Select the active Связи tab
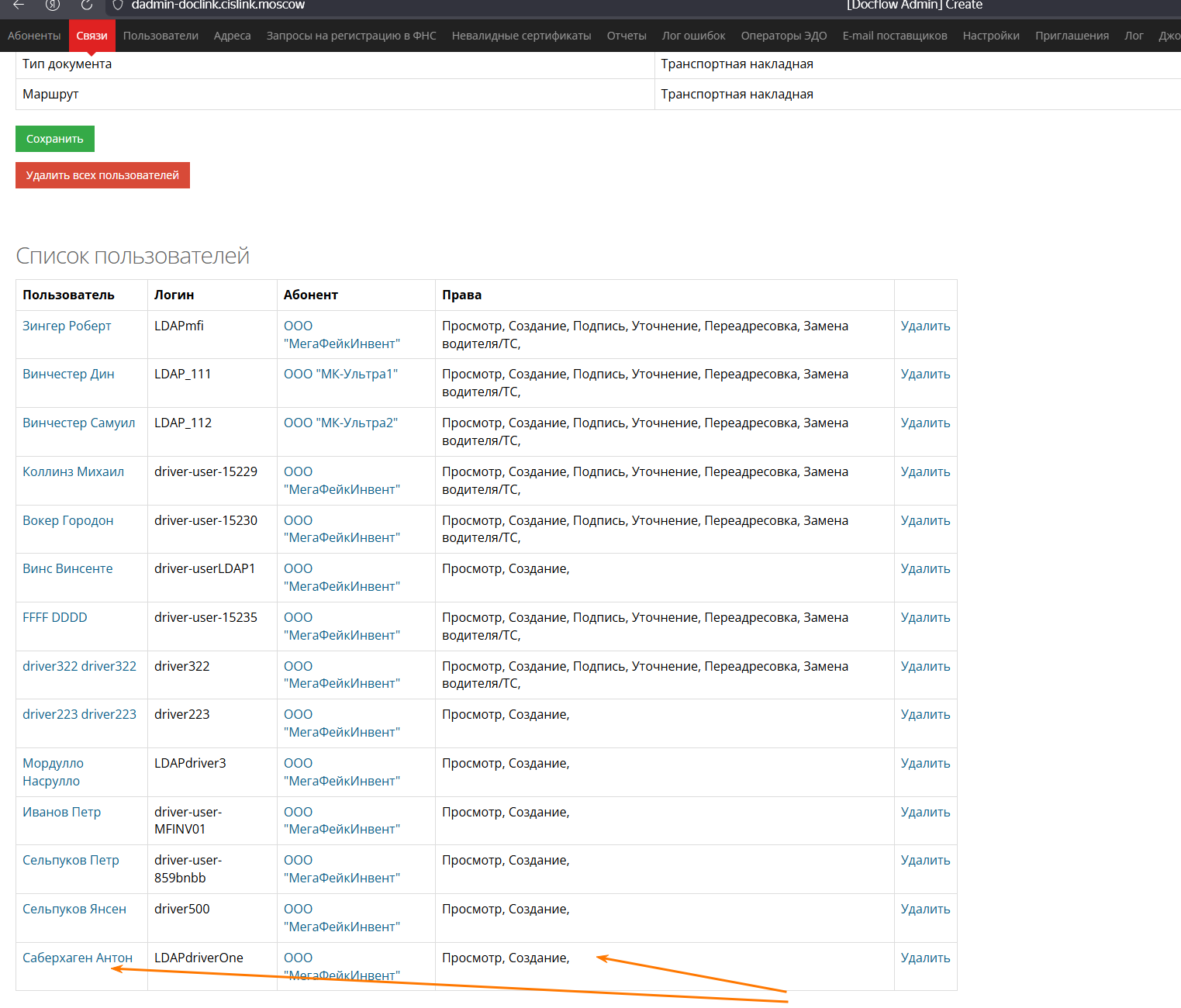Image resolution: width=1181 pixels, height=1008 pixels. point(92,36)
